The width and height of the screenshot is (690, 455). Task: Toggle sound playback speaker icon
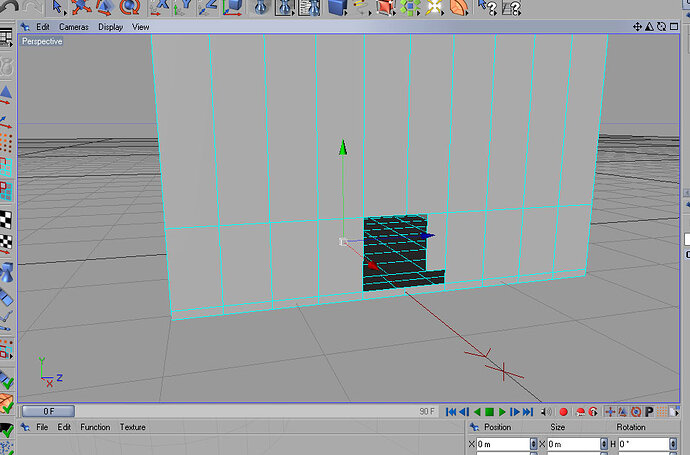(x=546, y=412)
